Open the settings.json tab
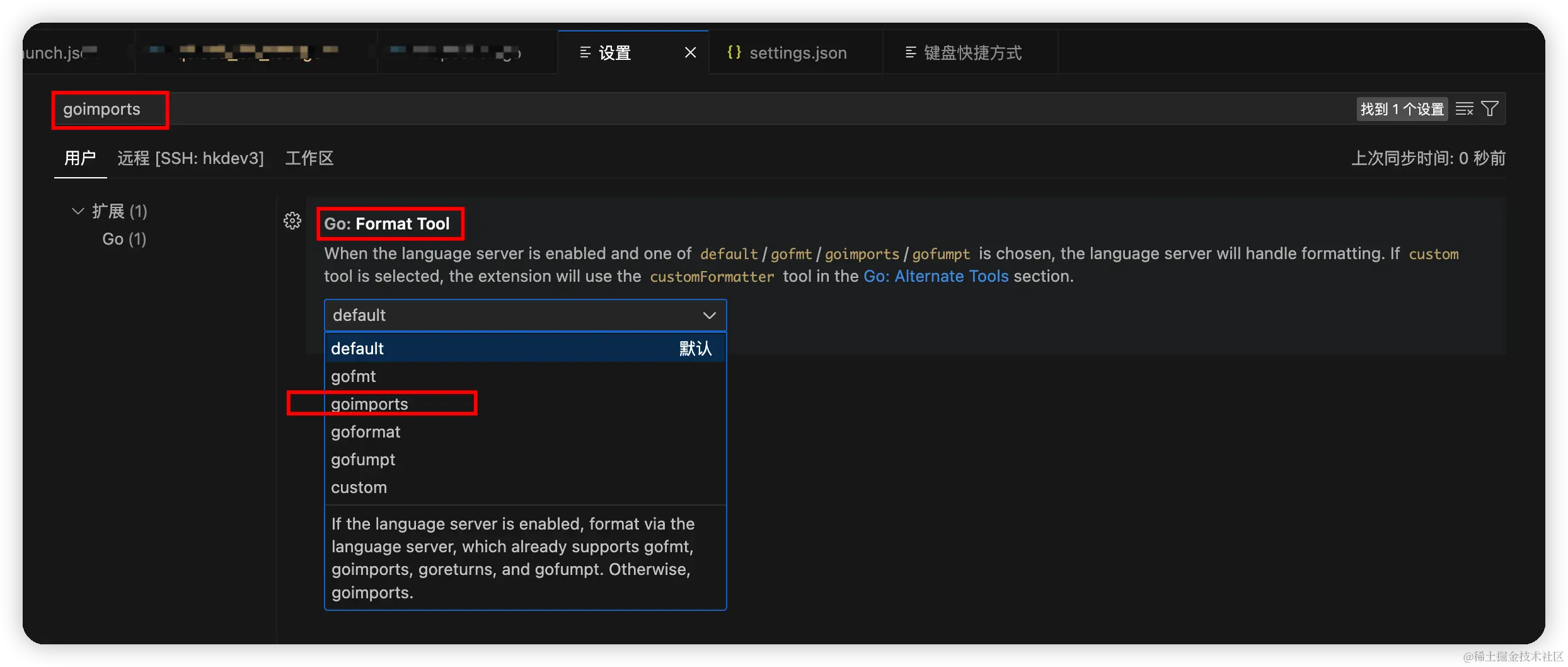The height and width of the screenshot is (667, 1568). [x=795, y=53]
